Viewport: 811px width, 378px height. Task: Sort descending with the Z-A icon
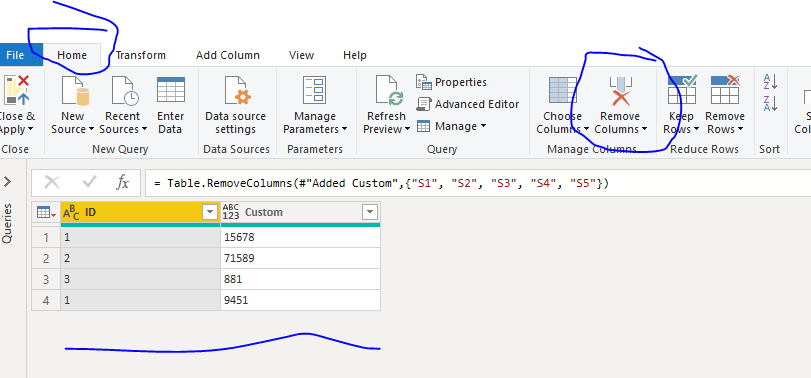click(771, 103)
